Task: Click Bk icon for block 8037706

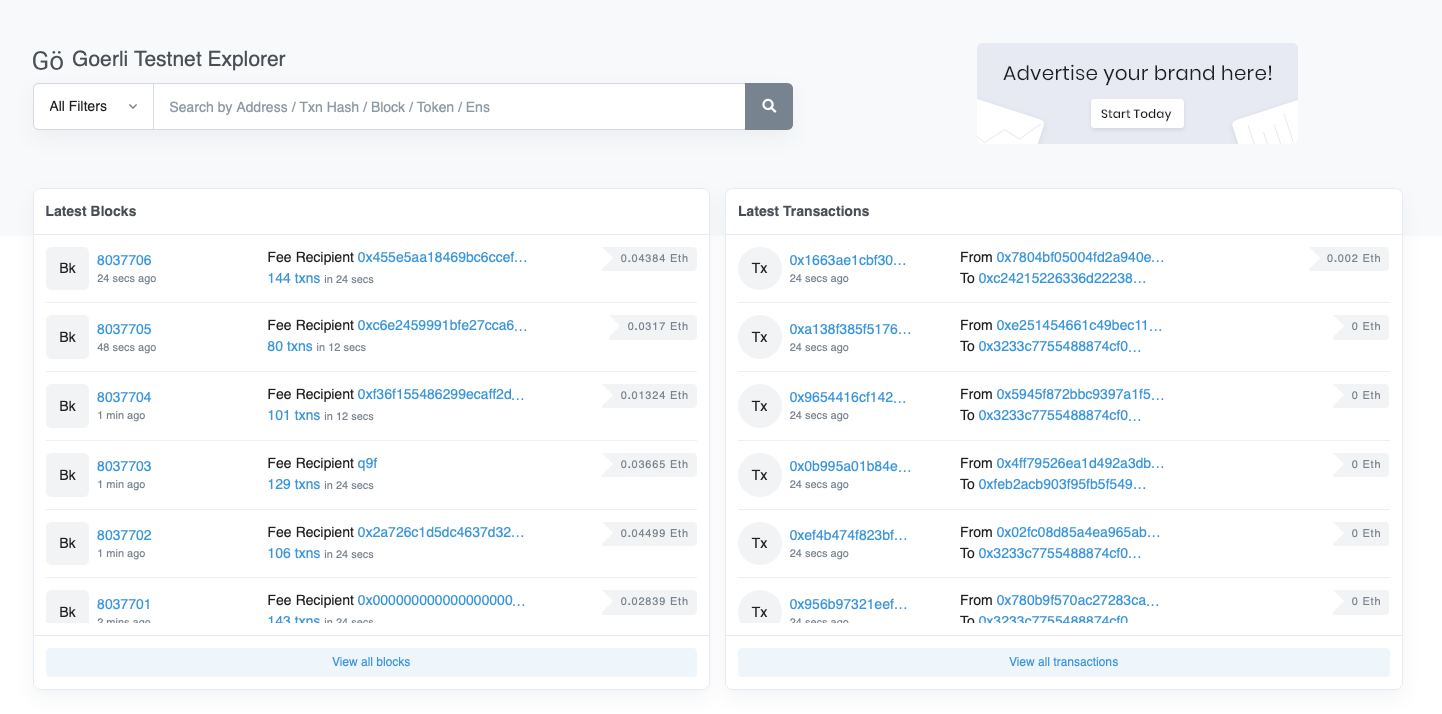Action: coord(67,268)
